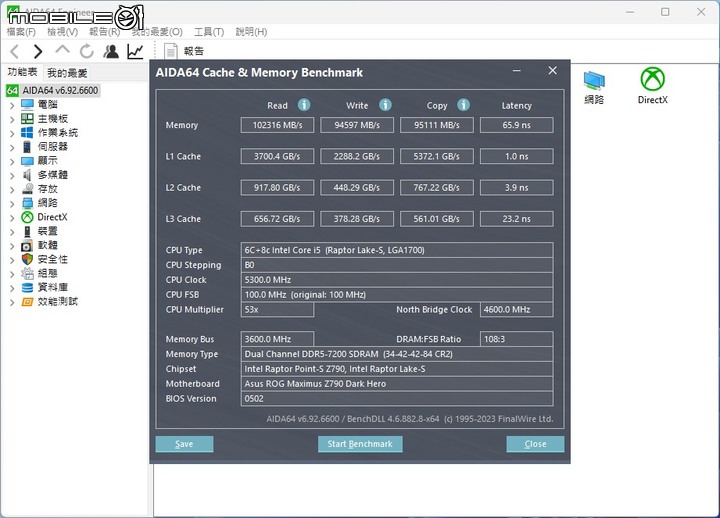Select the 網路 tree icon in sidebar
This screenshot has height=518, width=720.
pyautogui.click(x=27, y=203)
